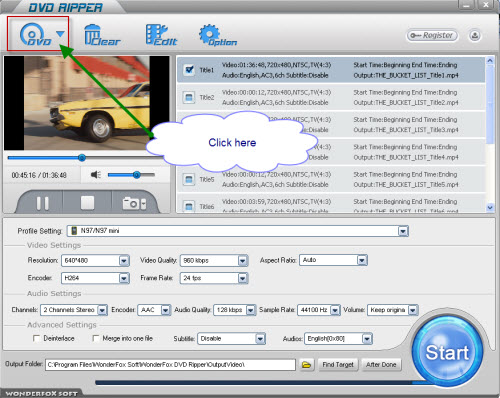Minimize the DVD Ripper window
Screen dimensions: 500x398
pos(467,4)
